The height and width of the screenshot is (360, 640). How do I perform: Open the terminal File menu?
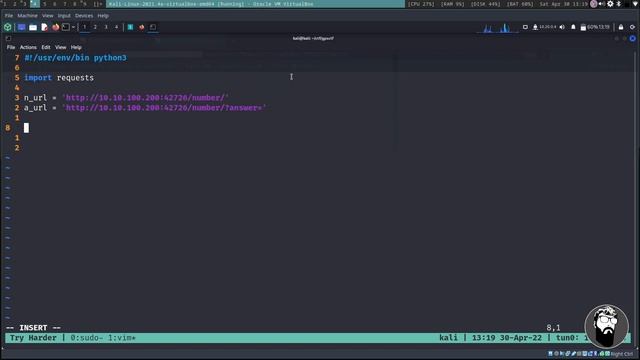point(11,47)
